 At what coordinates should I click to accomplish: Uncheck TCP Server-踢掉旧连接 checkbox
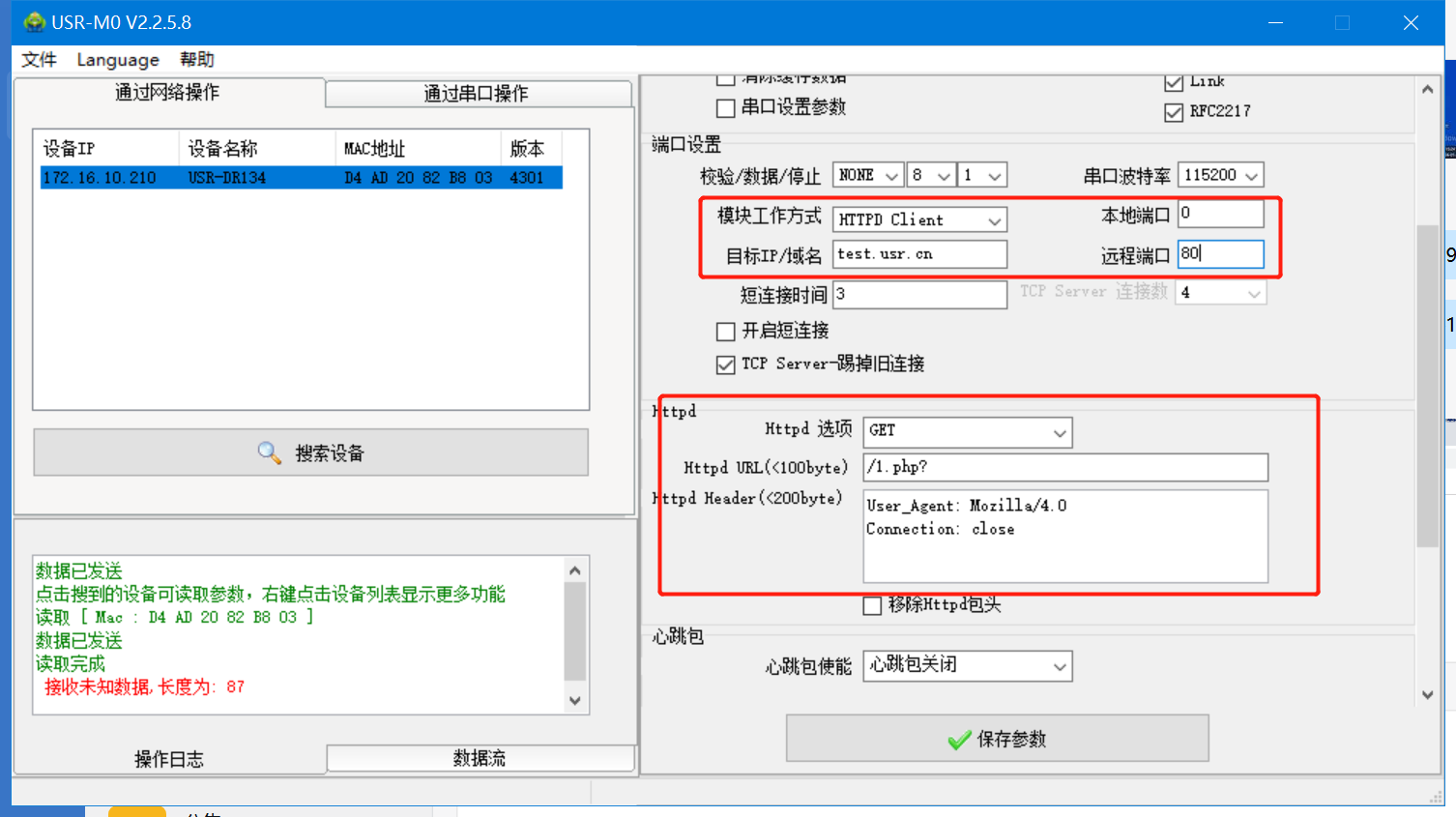pyautogui.click(x=726, y=365)
